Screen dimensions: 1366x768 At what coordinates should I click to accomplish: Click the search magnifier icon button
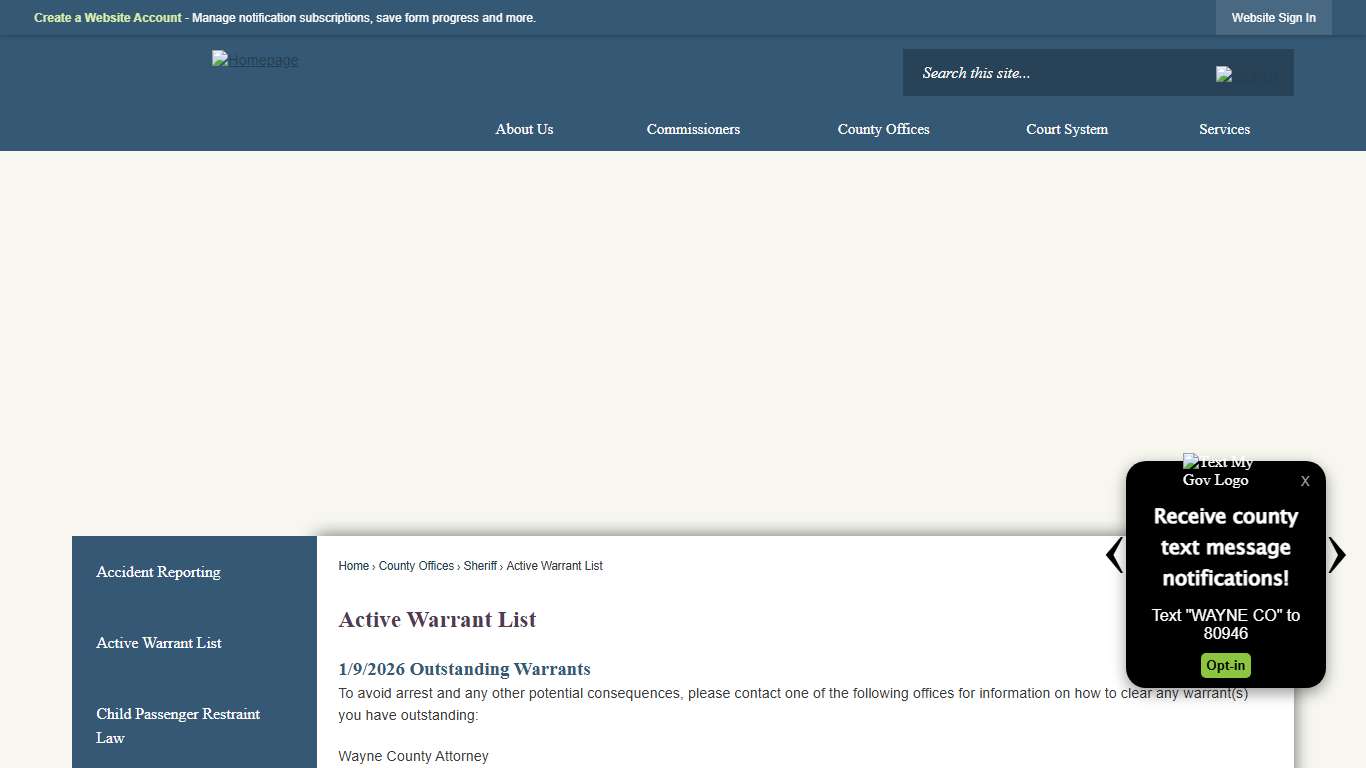(x=1246, y=74)
